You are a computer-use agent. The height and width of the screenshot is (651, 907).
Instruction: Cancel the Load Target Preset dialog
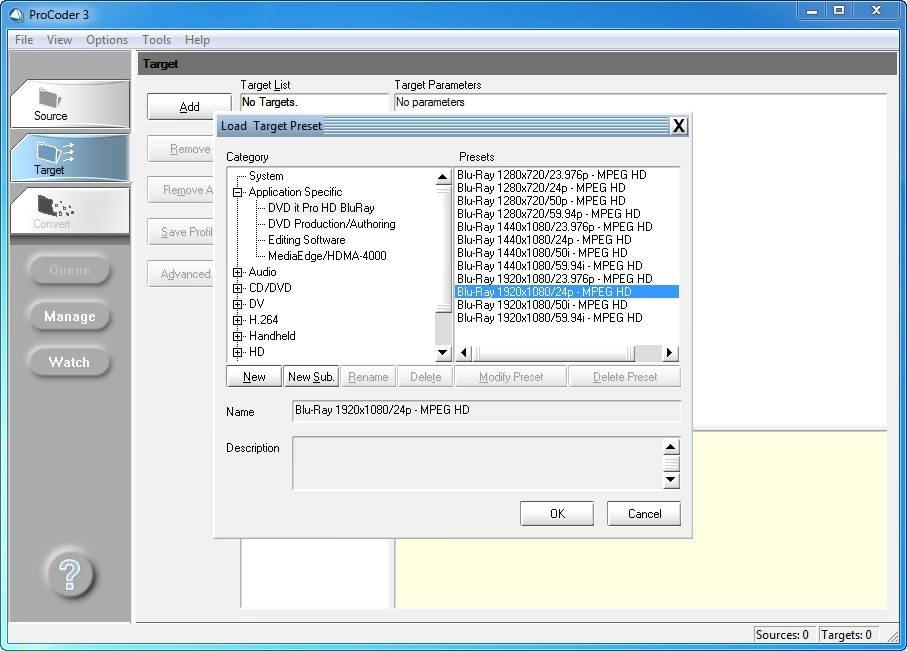click(644, 514)
